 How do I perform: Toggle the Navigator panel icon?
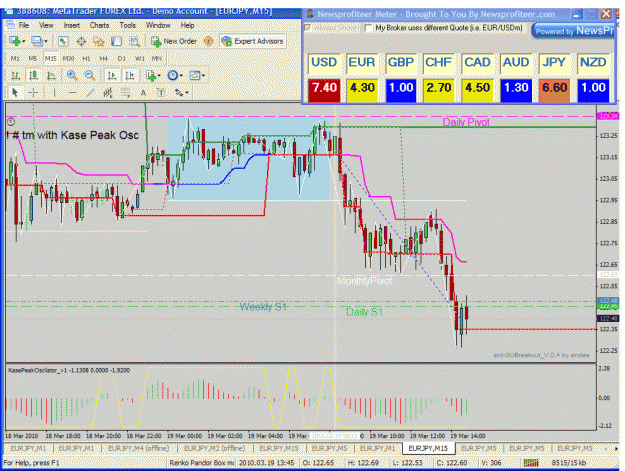(98, 41)
